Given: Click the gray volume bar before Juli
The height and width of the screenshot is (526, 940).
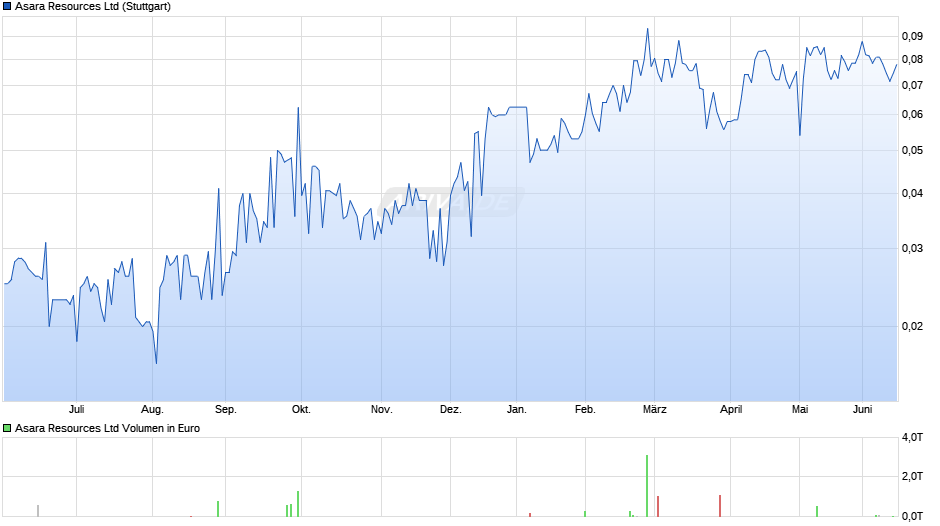Looking at the screenshot, I should 38,510.
